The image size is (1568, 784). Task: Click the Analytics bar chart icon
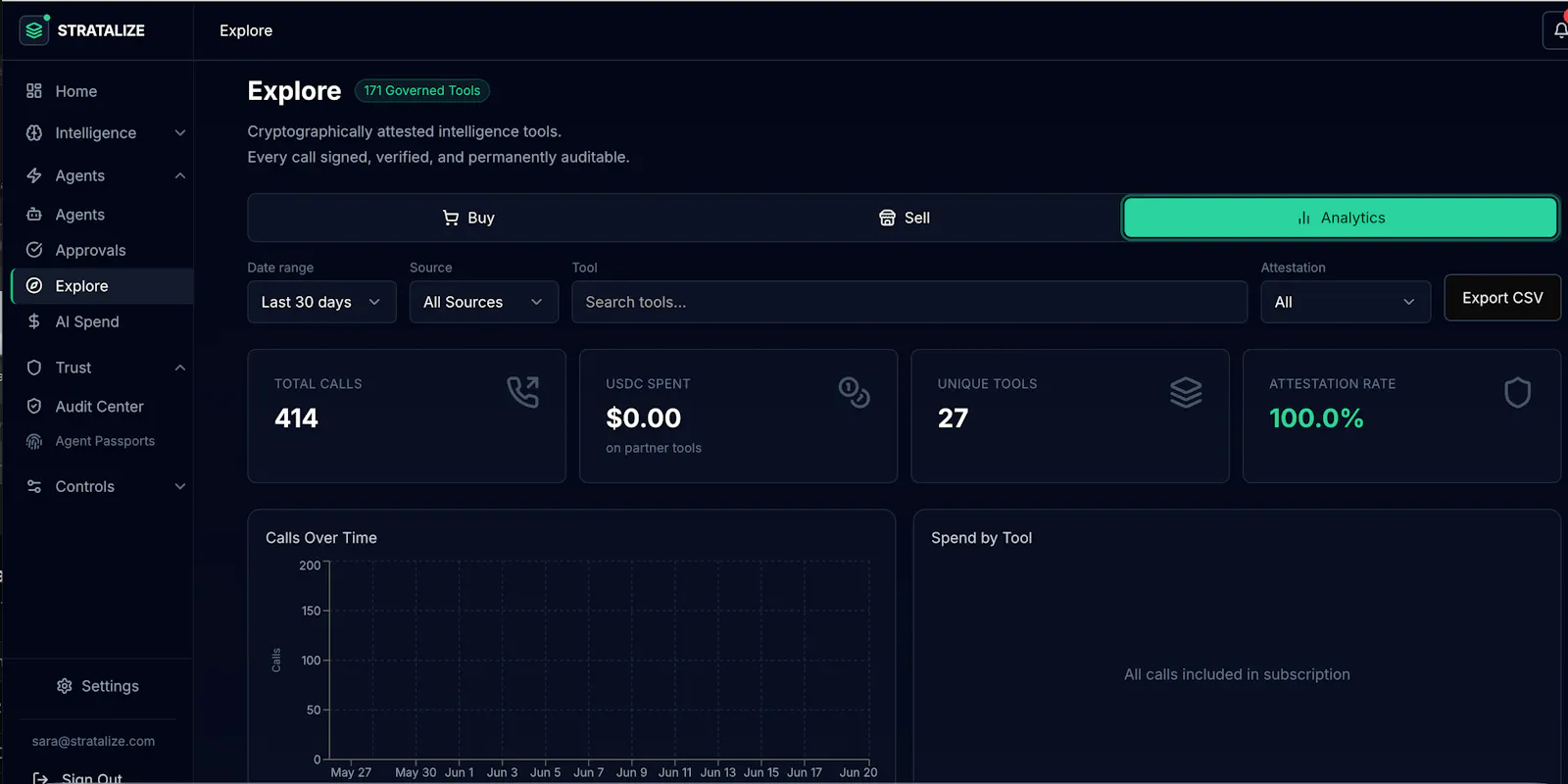[x=1303, y=218]
